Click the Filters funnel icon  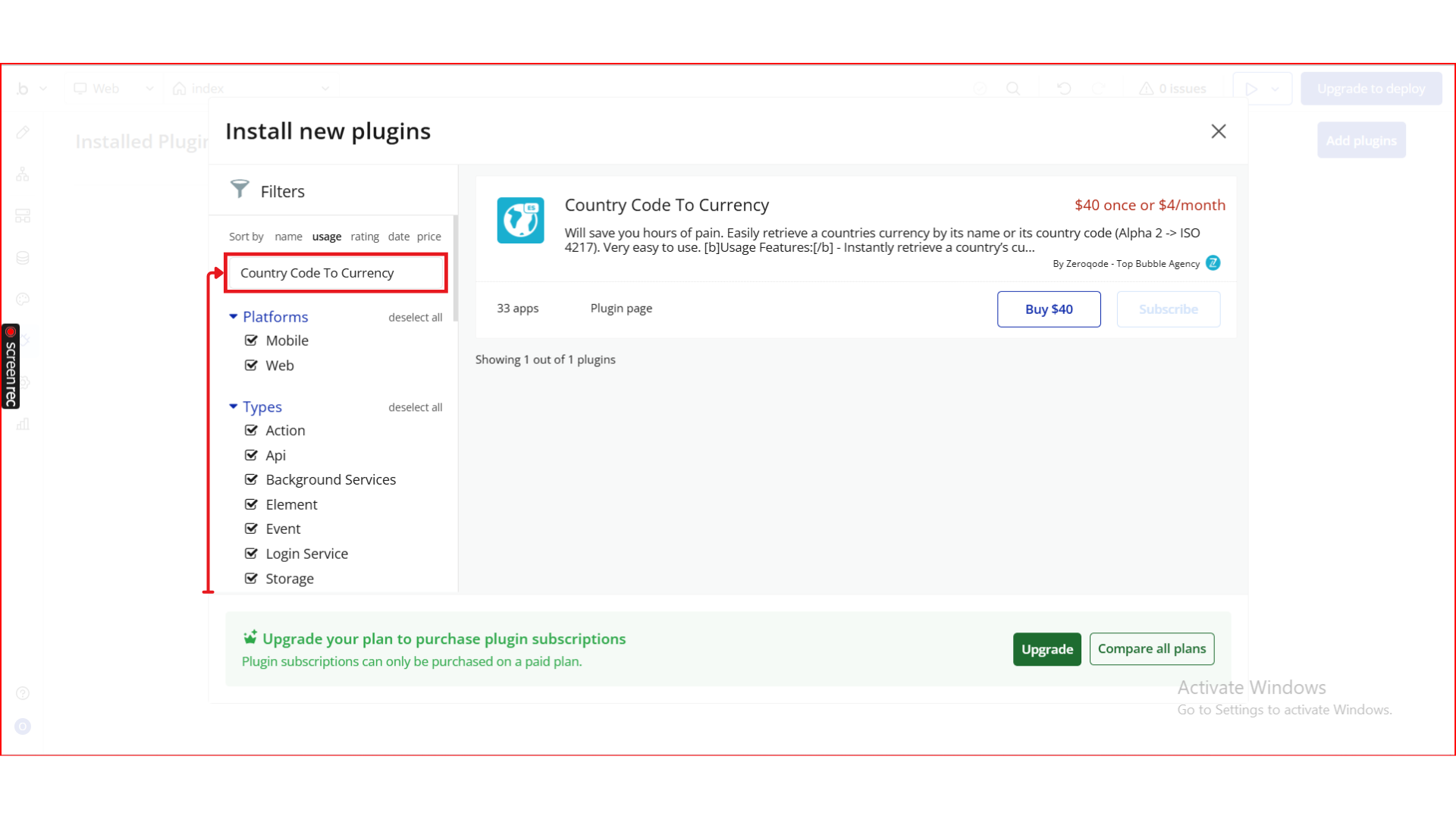click(240, 189)
